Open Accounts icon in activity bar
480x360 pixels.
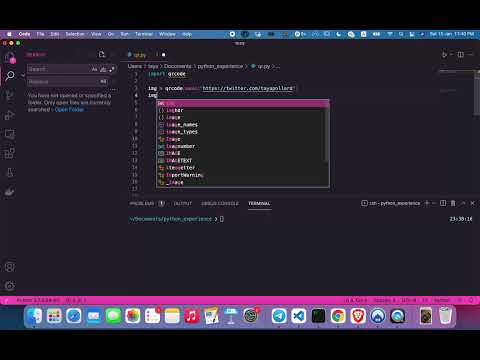pos(10,267)
